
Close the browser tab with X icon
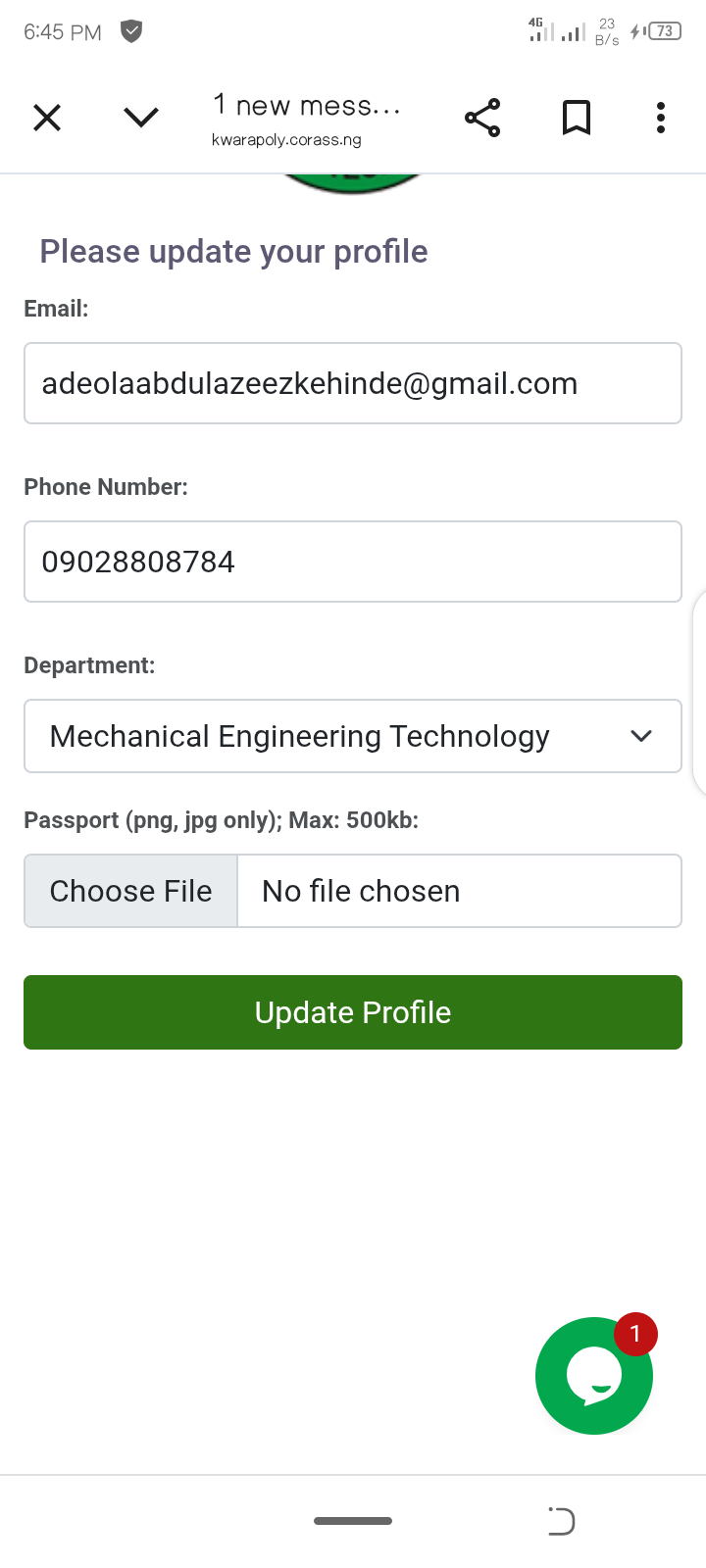[x=47, y=119]
